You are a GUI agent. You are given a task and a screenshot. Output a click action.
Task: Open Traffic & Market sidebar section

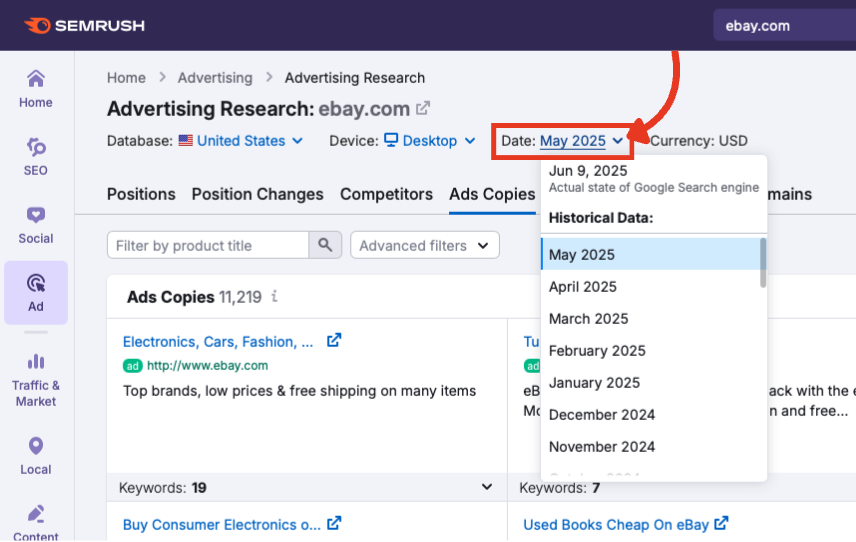tap(35, 380)
